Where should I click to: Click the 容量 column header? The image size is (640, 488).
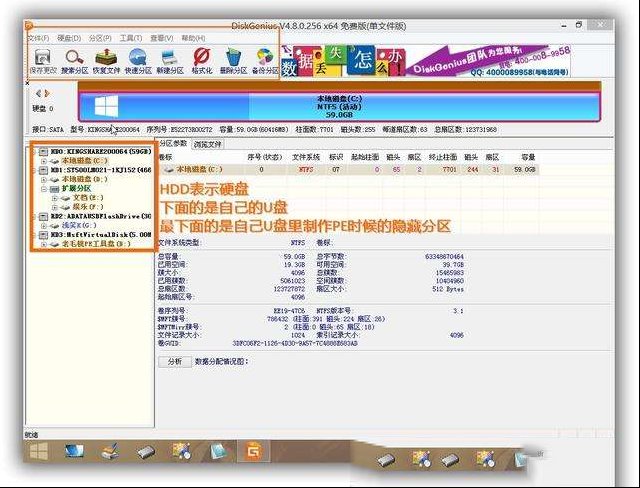pos(528,157)
